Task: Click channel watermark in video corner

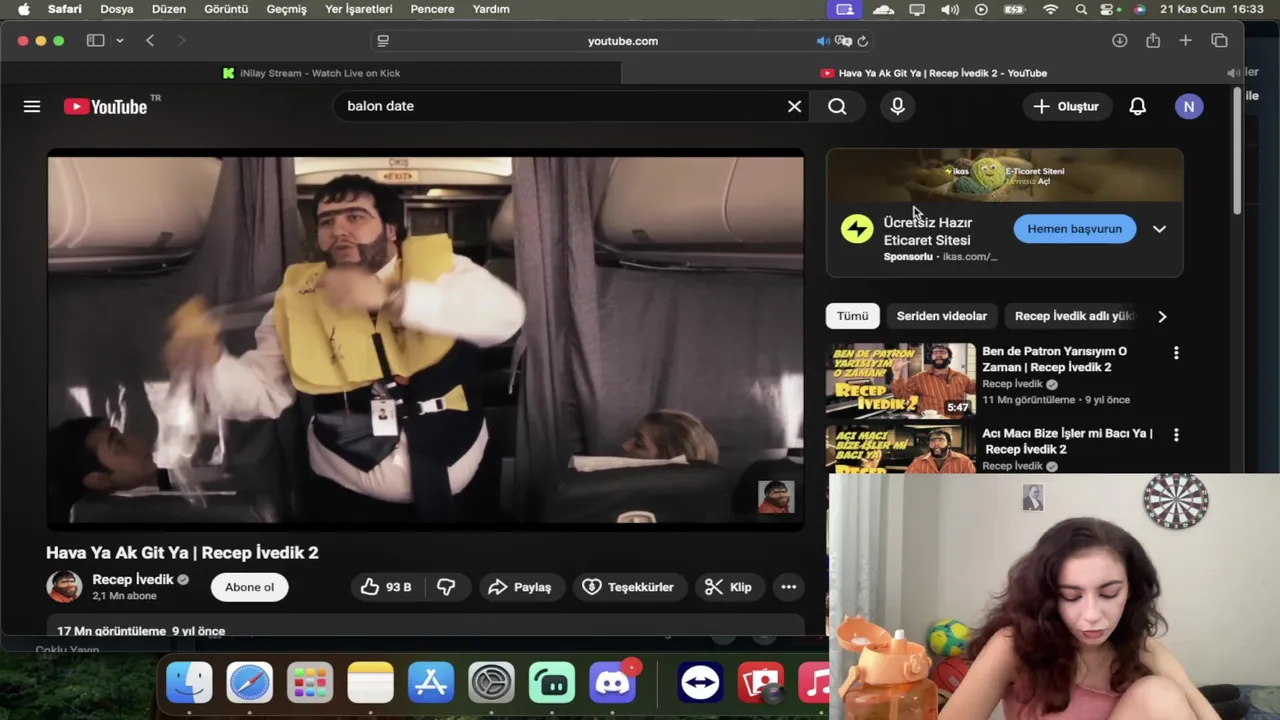Action: click(776, 497)
